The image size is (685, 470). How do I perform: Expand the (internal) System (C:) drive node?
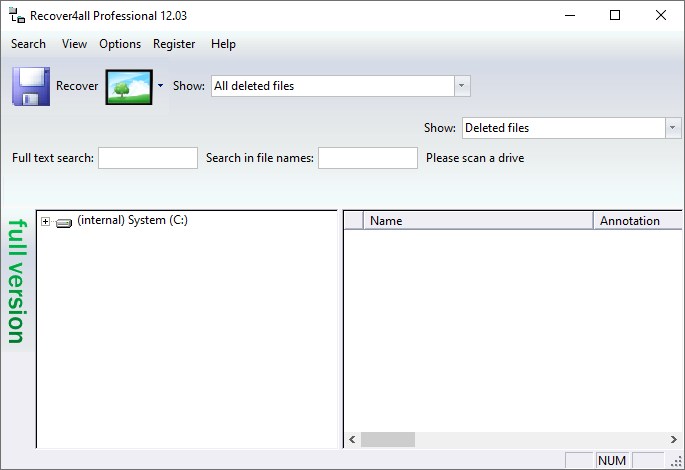click(x=45, y=221)
